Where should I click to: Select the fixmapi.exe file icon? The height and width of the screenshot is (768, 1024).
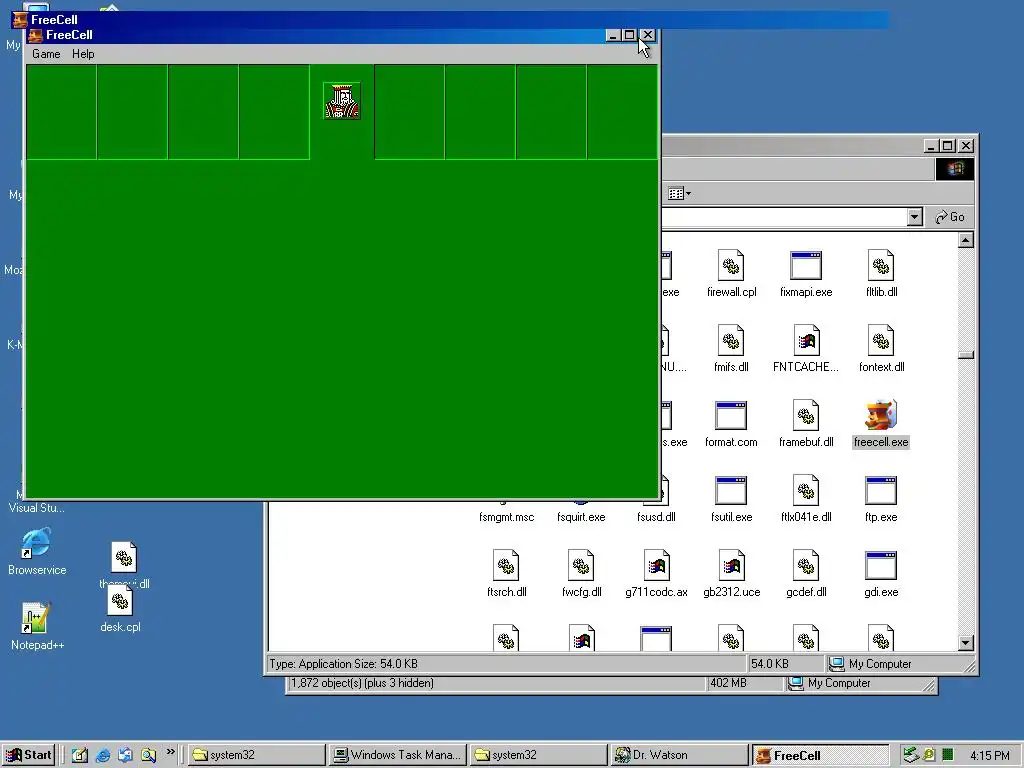[806, 274]
